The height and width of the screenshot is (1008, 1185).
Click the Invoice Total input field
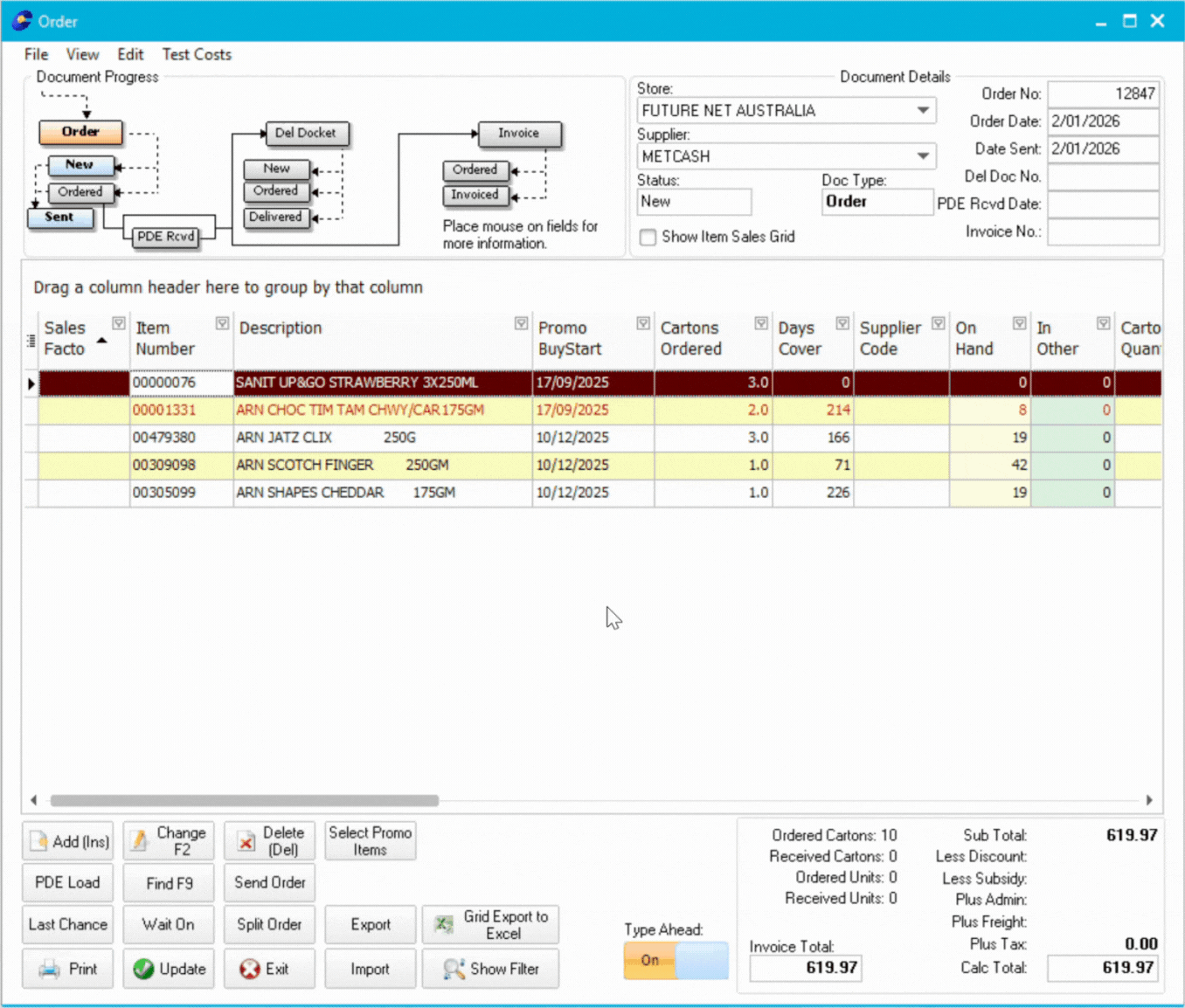coord(805,968)
